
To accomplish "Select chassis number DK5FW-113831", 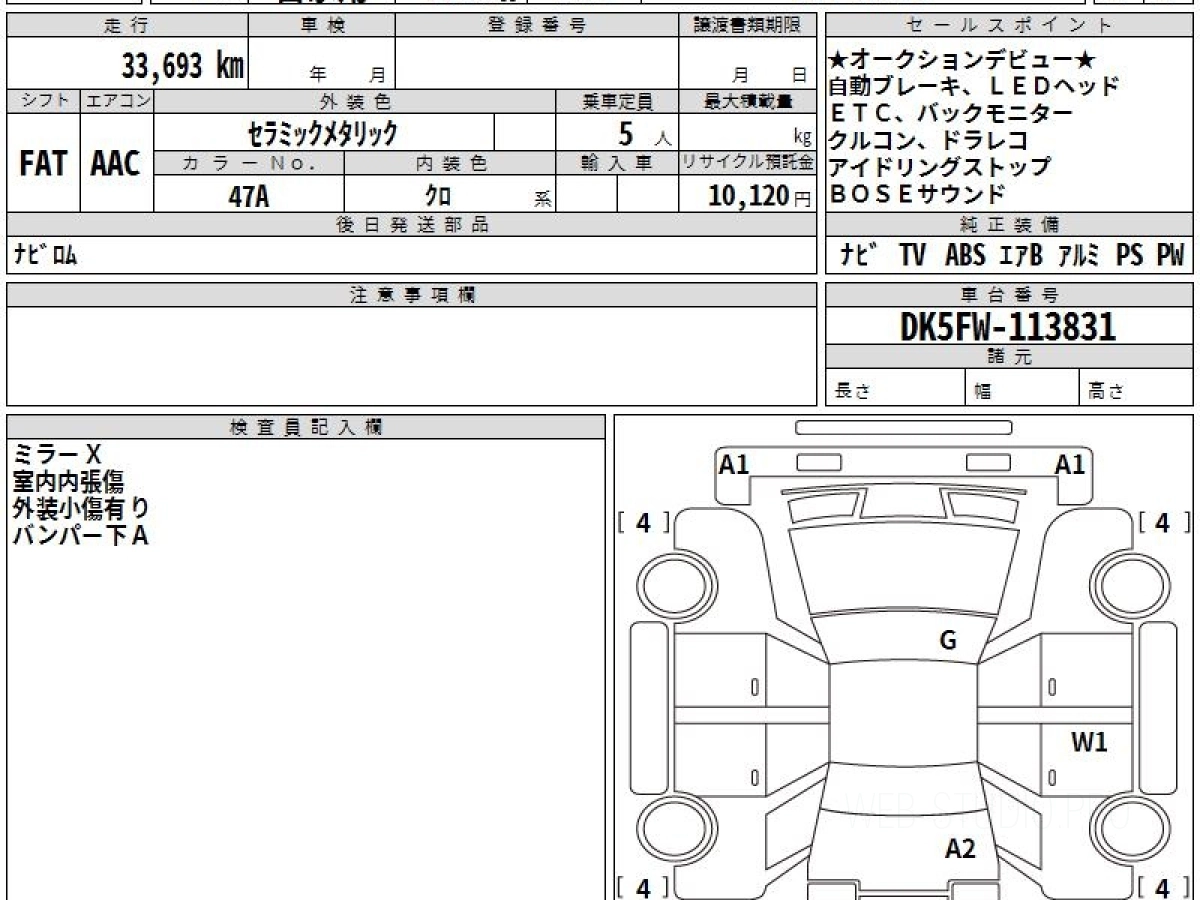I will 1008,326.
